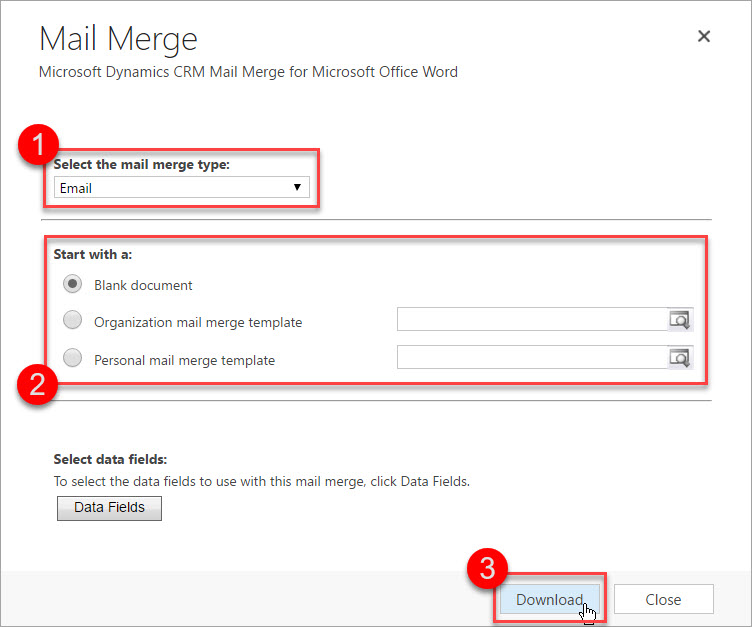Click the arrow on the Email combo box
The width and height of the screenshot is (752, 627).
[x=297, y=187]
